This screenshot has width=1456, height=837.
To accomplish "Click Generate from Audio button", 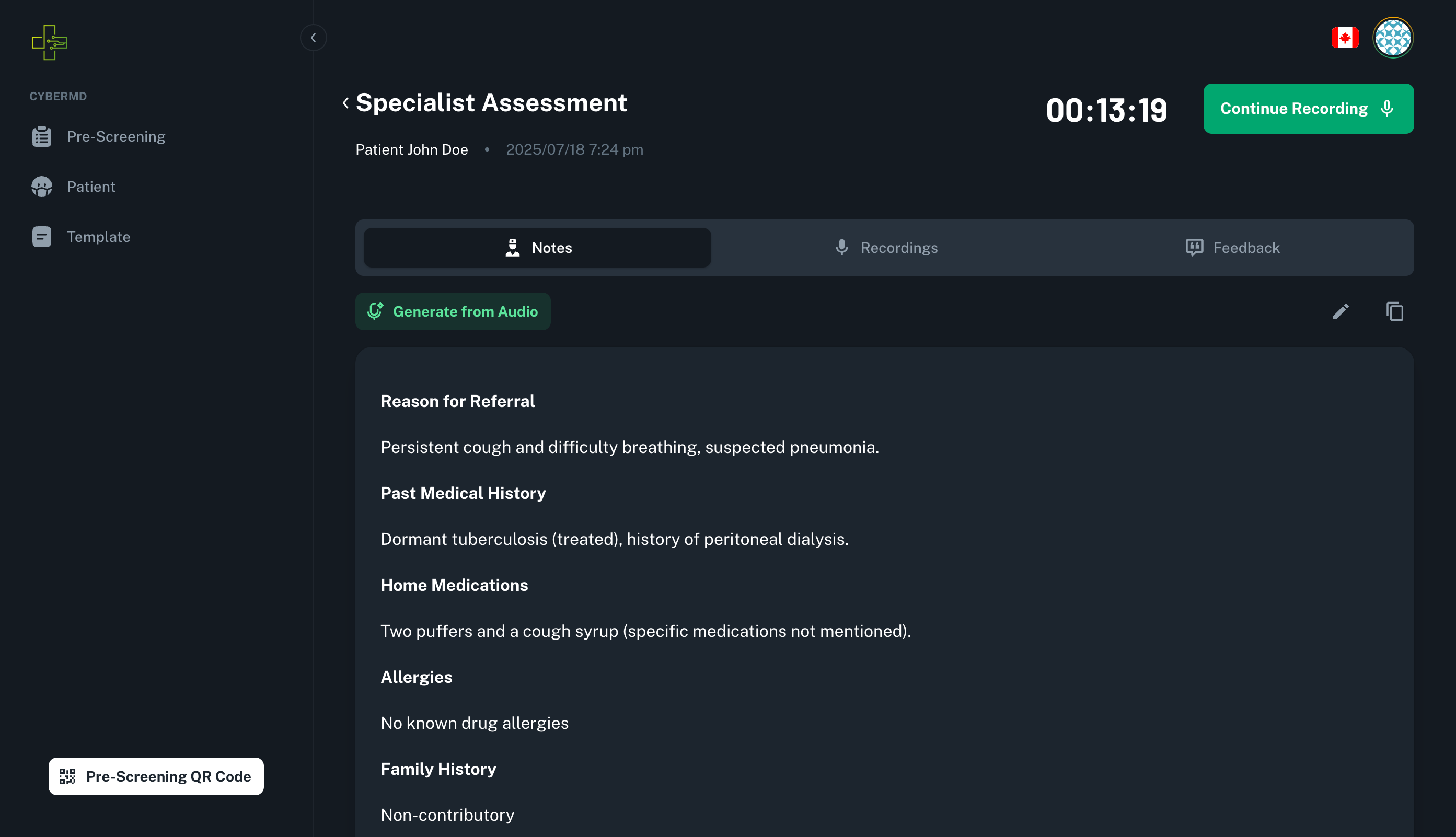I will point(453,311).
